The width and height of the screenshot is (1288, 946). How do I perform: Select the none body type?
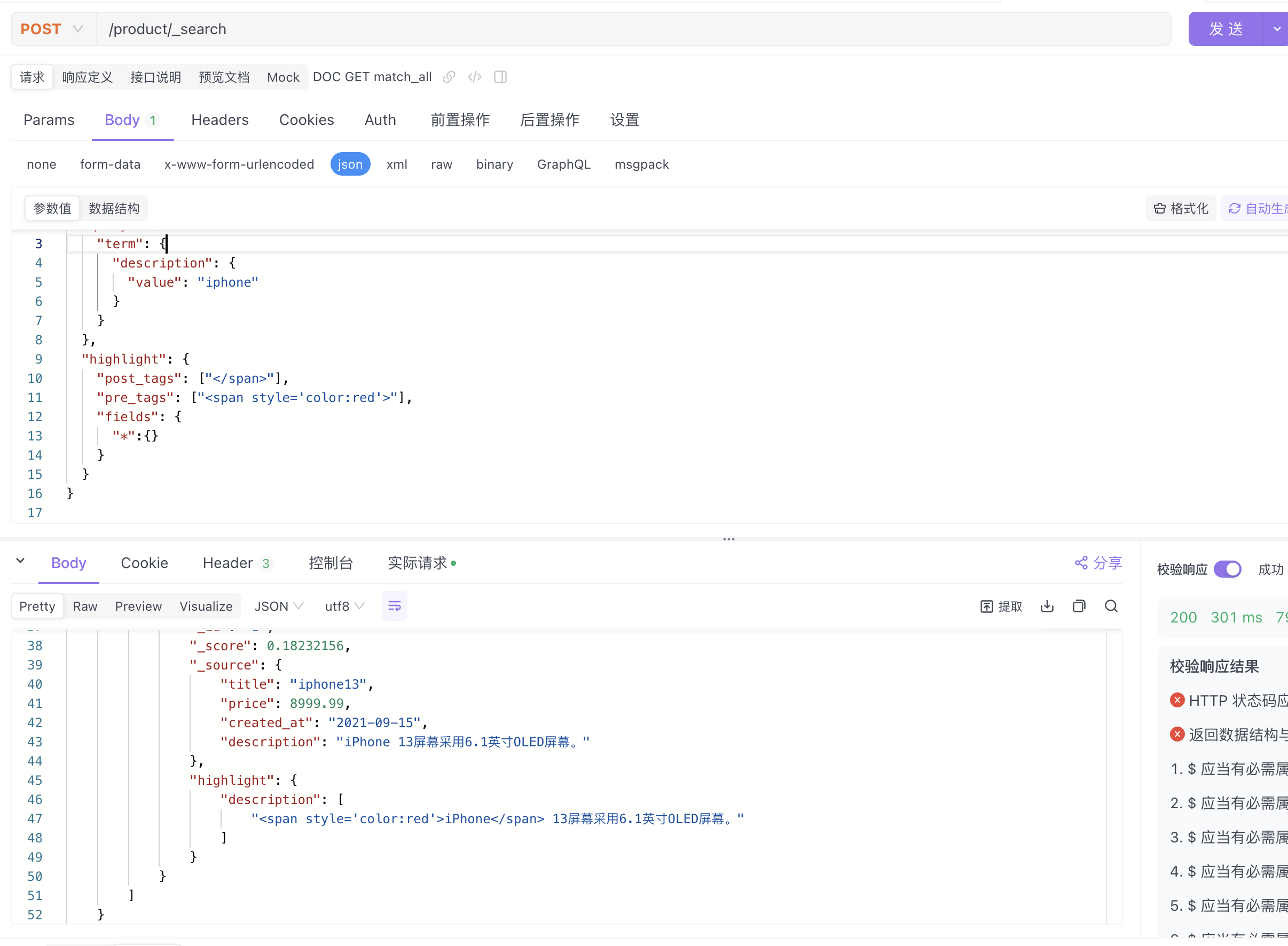(41, 164)
